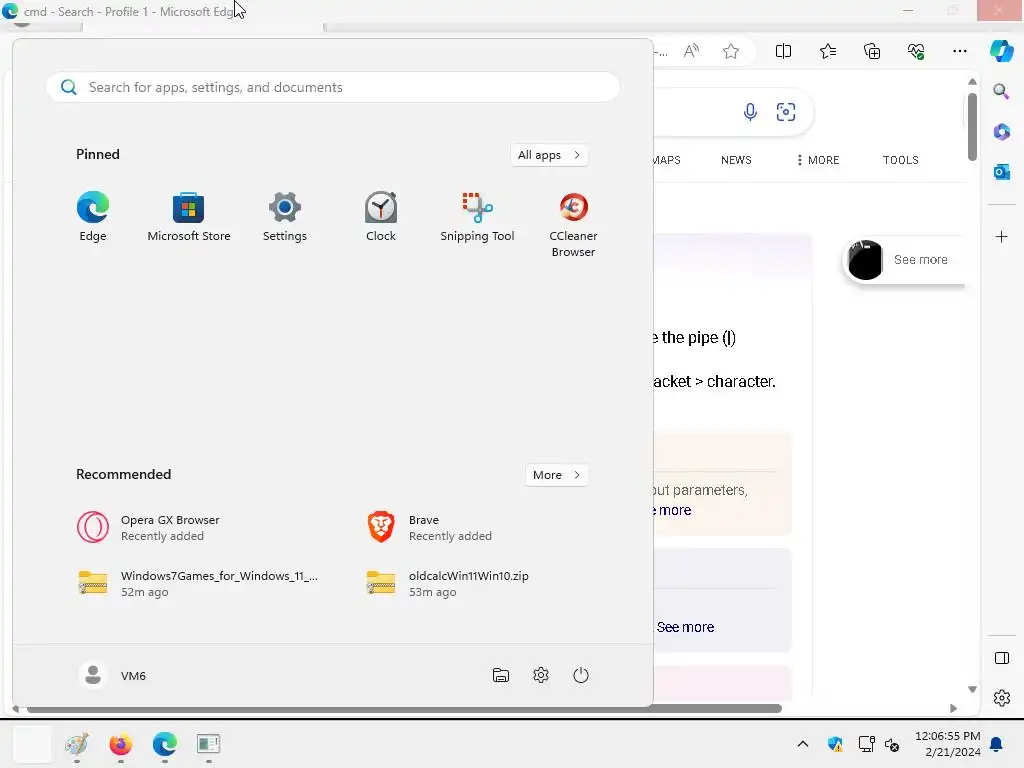Switch to MAPS search tab
Screen dimensions: 1024x768
click(667, 160)
